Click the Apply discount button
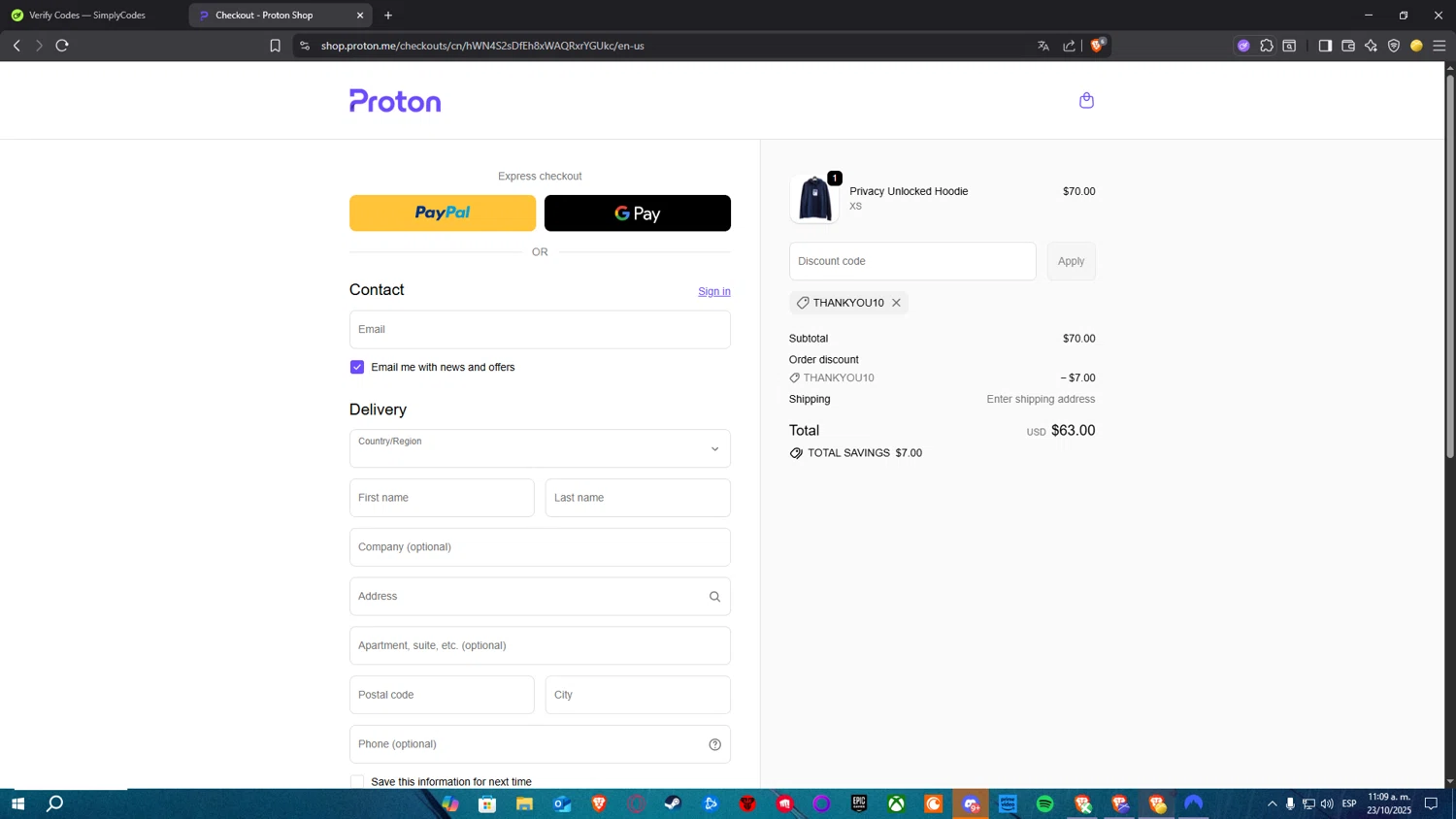1456x819 pixels. click(1072, 261)
